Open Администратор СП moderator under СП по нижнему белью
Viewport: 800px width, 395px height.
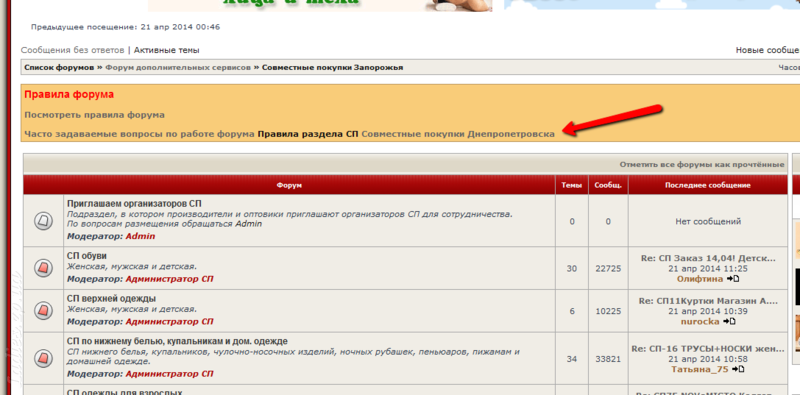point(169,374)
